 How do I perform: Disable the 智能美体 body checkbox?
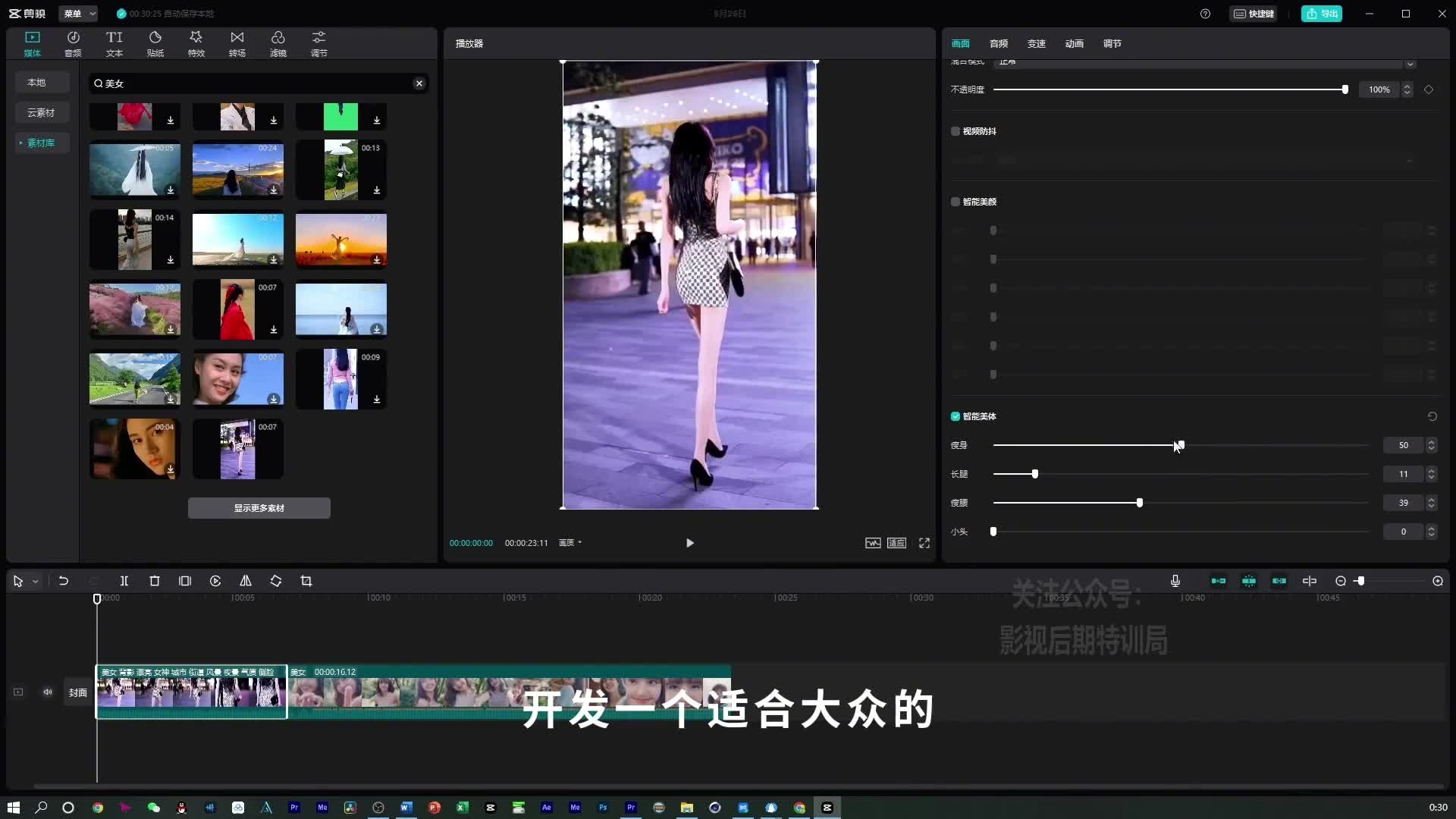955,416
